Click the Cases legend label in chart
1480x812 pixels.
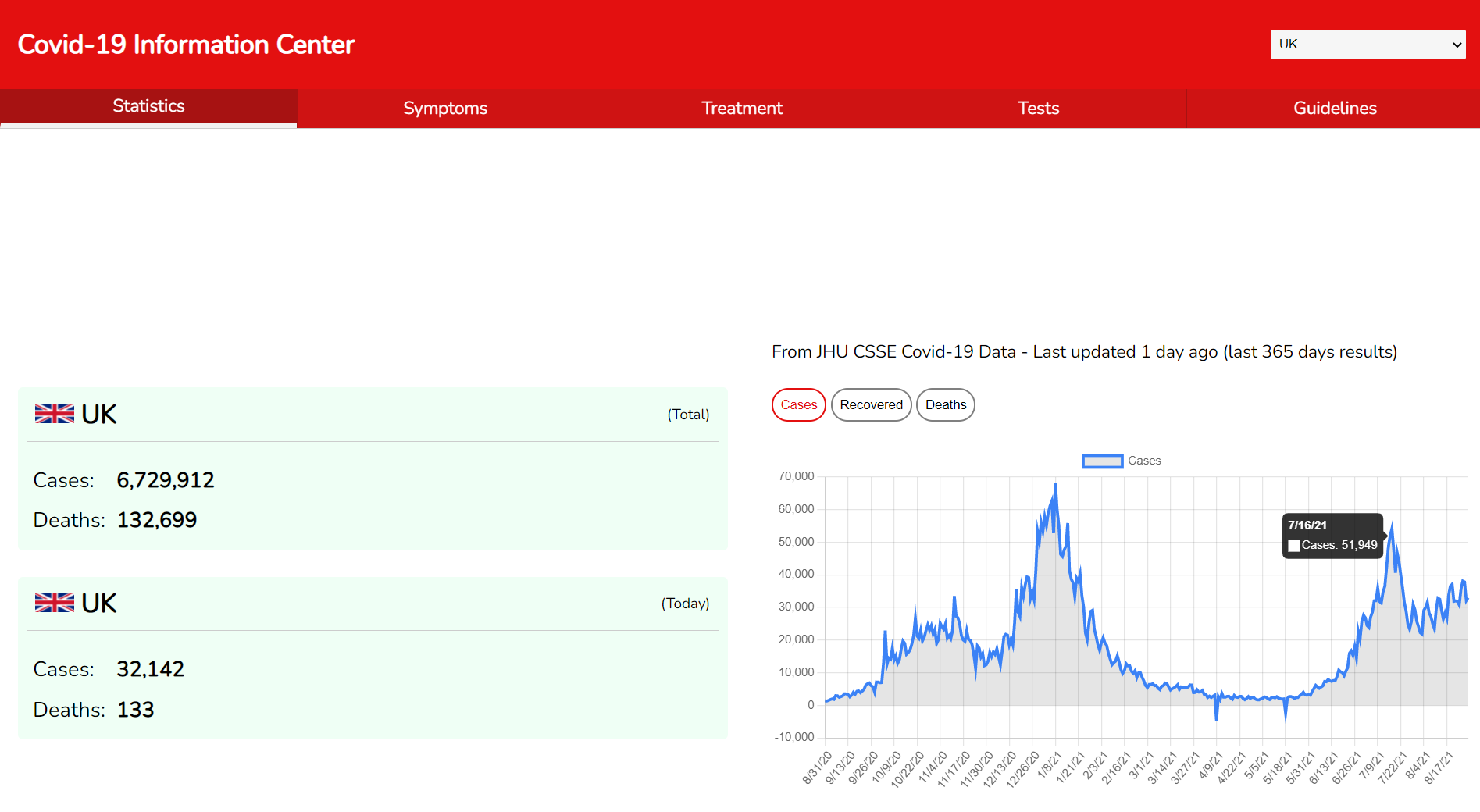coord(1144,461)
